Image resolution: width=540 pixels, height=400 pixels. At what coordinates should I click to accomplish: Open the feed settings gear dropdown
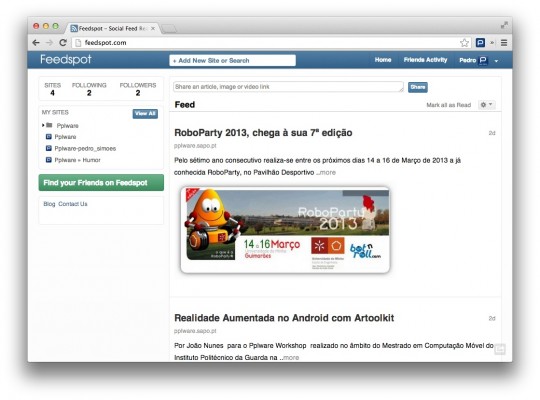[486, 105]
